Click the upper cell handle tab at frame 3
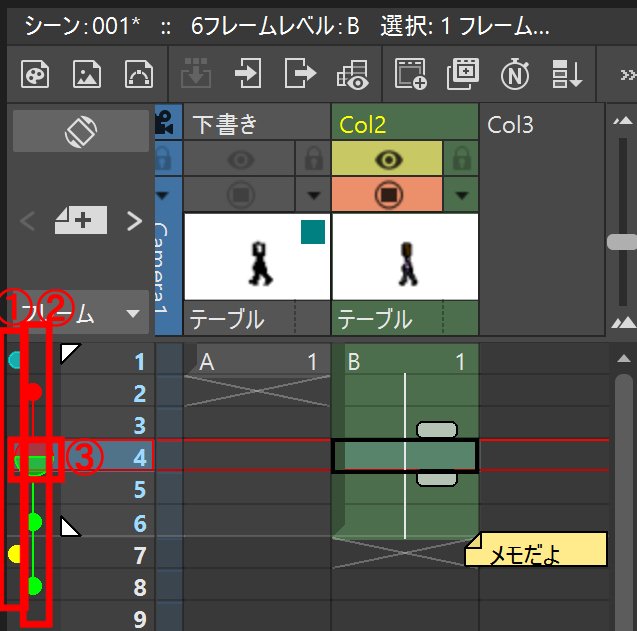The image size is (637, 631). [437, 429]
